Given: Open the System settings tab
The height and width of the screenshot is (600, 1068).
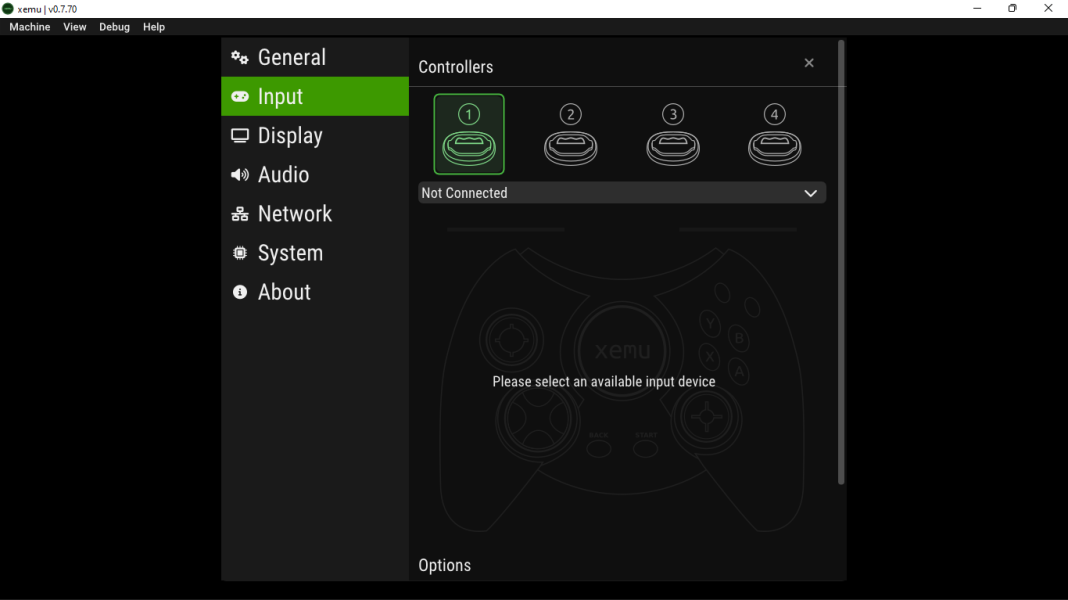Looking at the screenshot, I should pos(315,253).
